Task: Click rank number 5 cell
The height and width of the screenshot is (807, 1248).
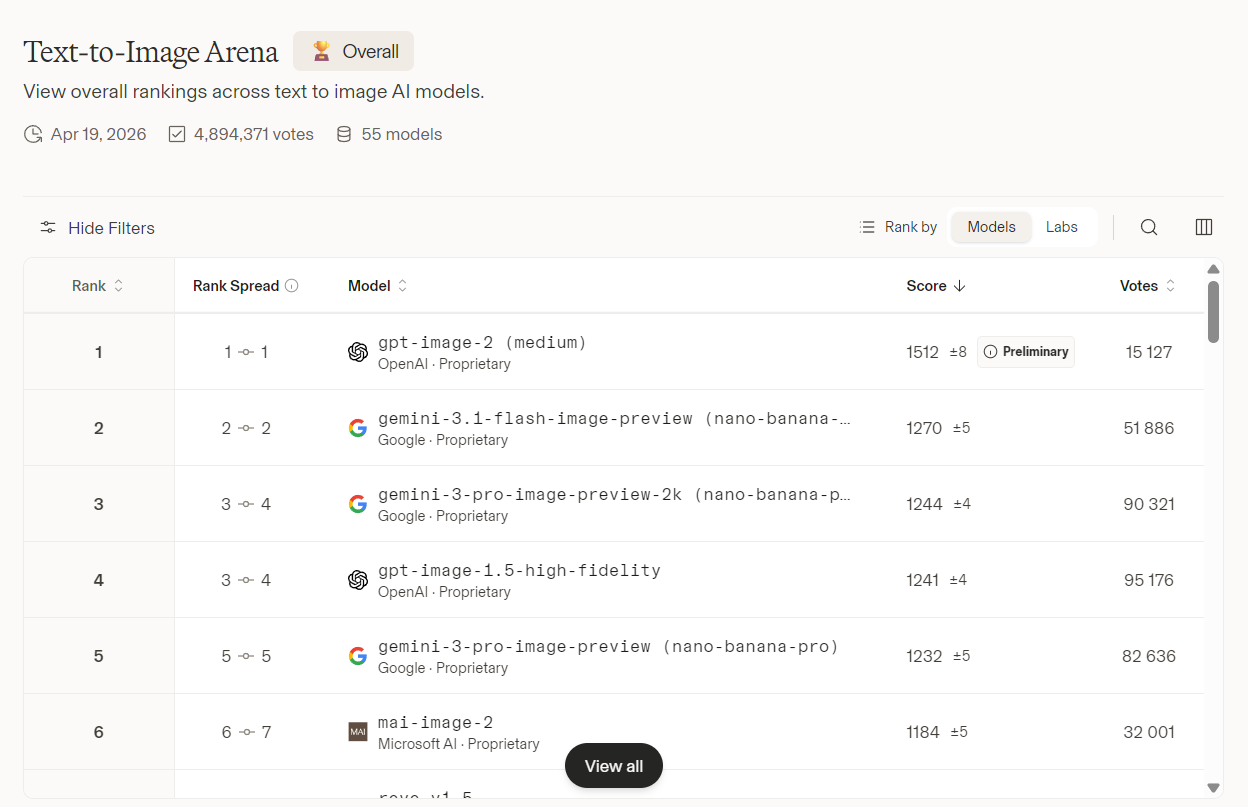Action: pyautogui.click(x=98, y=656)
